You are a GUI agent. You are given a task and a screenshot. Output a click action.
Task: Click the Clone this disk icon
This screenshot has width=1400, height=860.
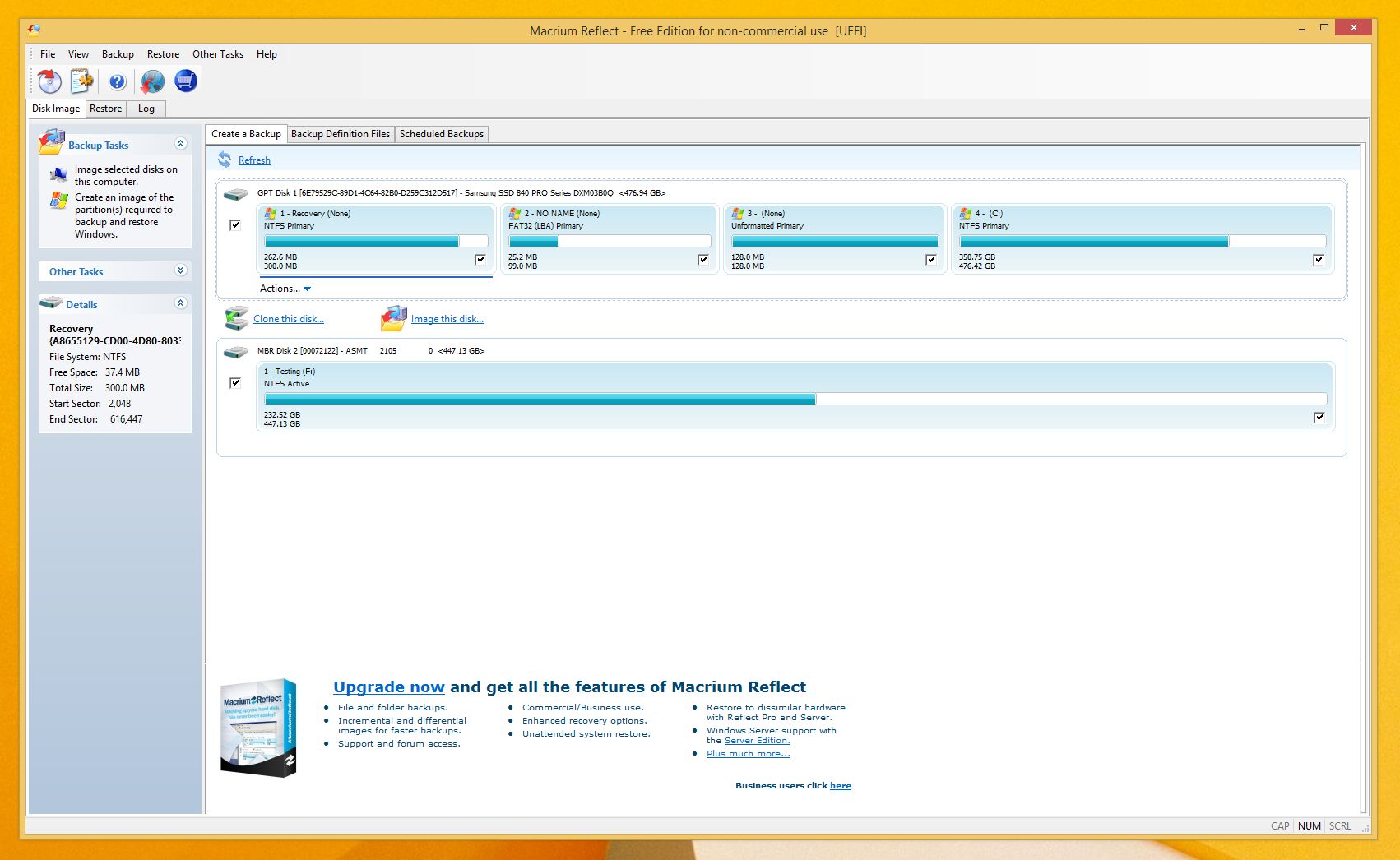[x=237, y=318]
